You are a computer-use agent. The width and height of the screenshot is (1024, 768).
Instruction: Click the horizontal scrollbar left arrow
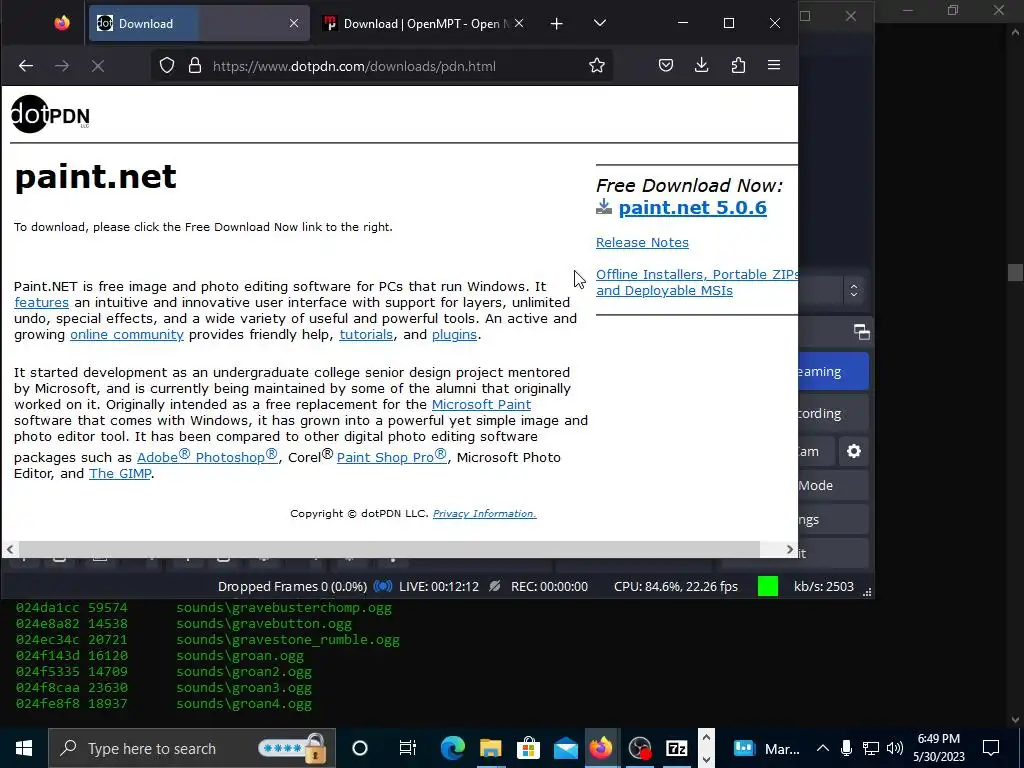coord(9,549)
